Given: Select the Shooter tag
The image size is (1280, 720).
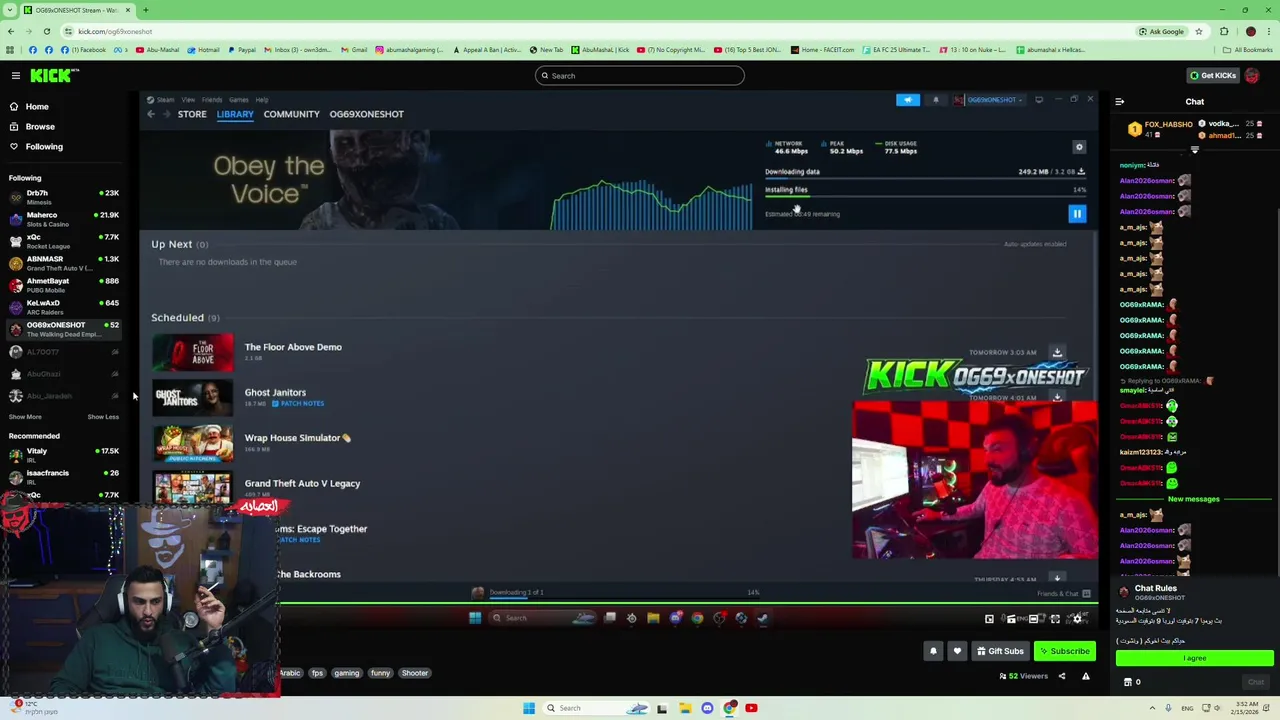Looking at the screenshot, I should coord(415,673).
